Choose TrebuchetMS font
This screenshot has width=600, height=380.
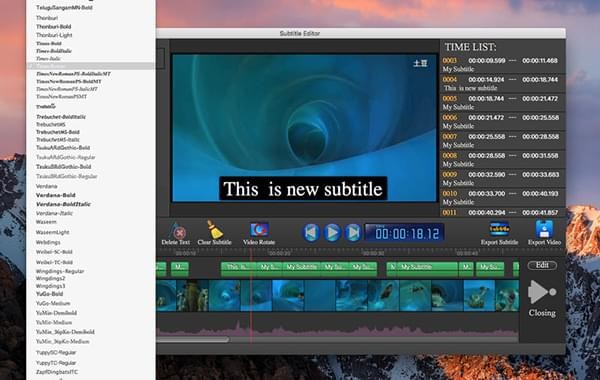tap(51, 124)
